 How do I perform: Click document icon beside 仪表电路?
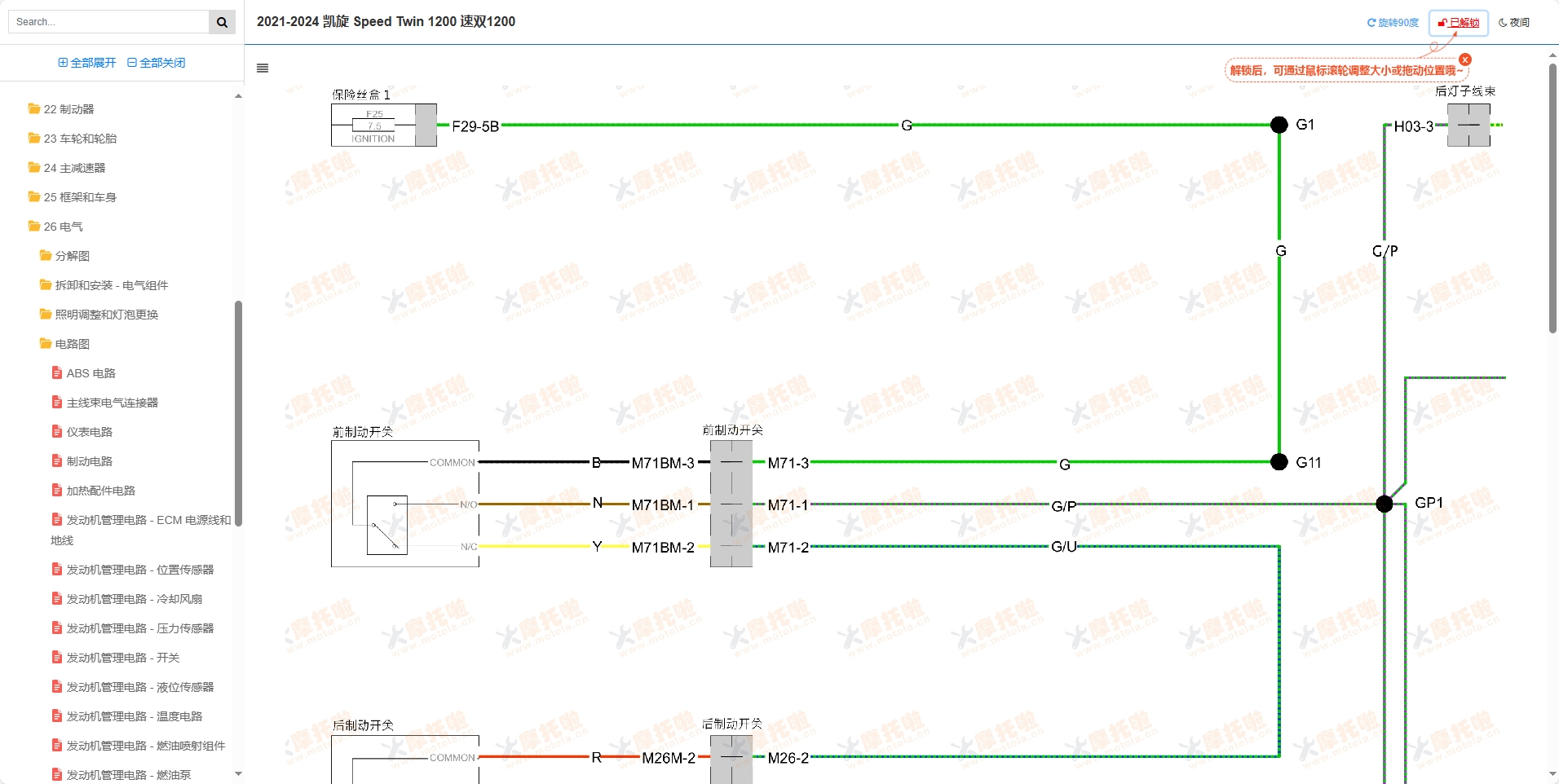tap(56, 432)
